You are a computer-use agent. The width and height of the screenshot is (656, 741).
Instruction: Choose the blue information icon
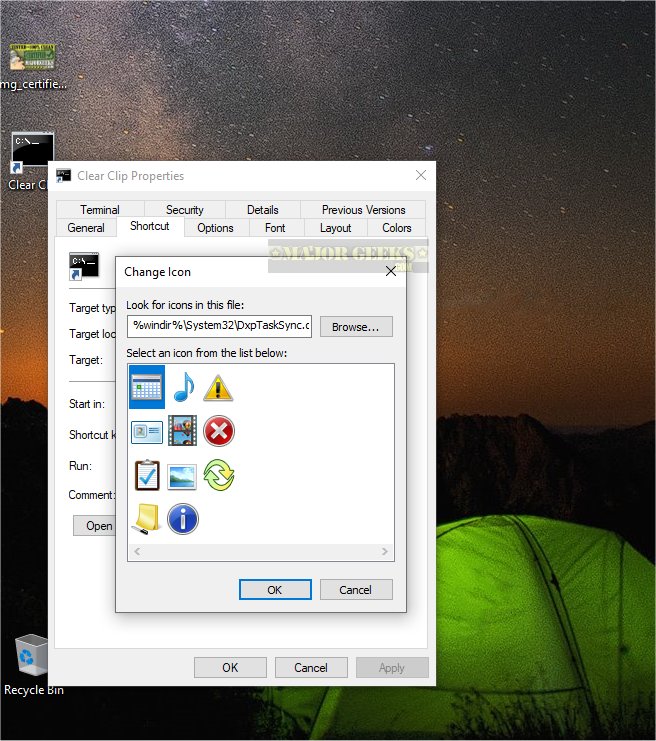pos(182,519)
